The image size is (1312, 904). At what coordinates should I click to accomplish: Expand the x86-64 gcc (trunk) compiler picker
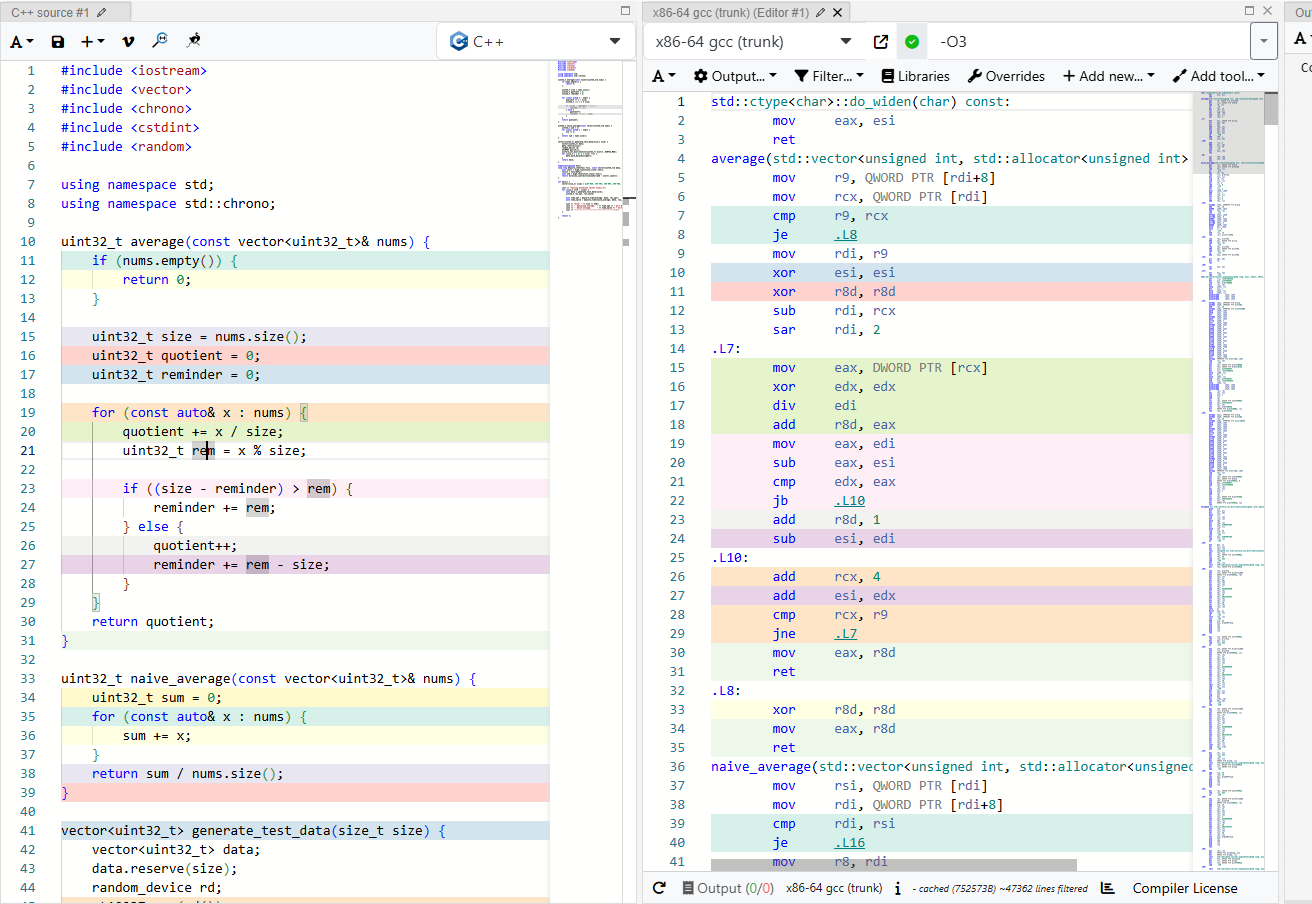pos(752,42)
